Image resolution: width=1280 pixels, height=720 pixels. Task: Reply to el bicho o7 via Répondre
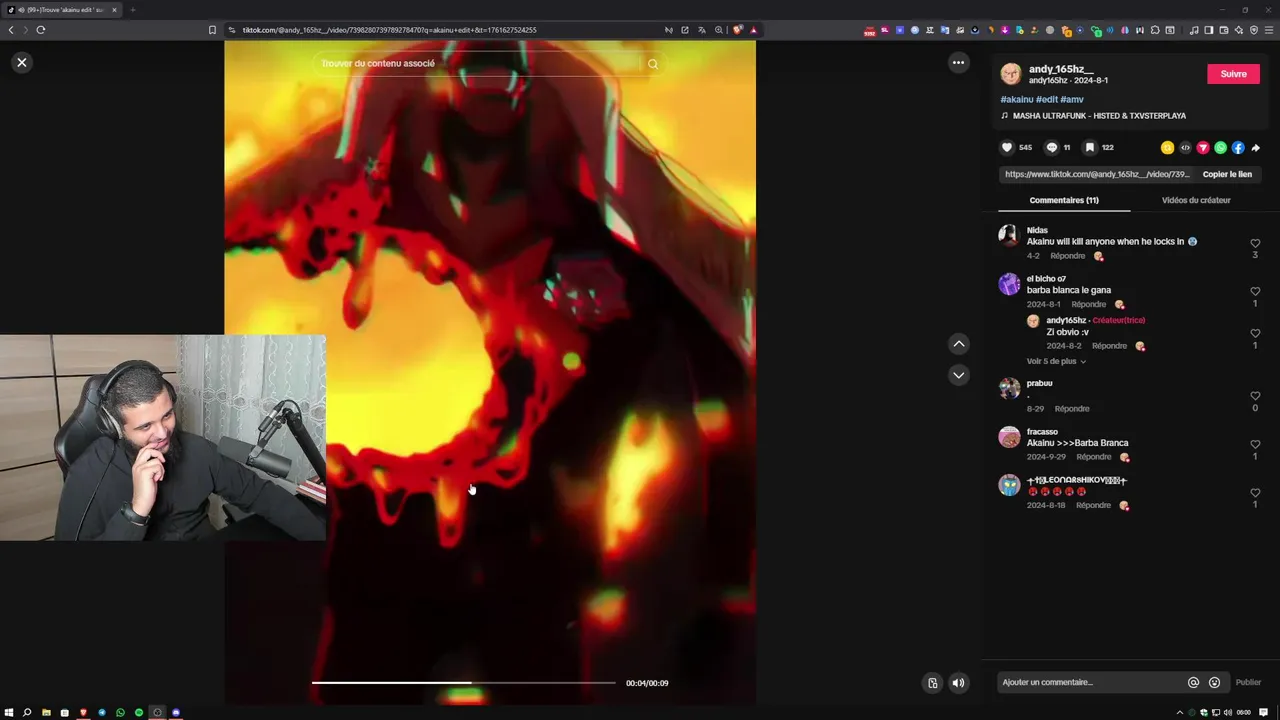click(1089, 304)
